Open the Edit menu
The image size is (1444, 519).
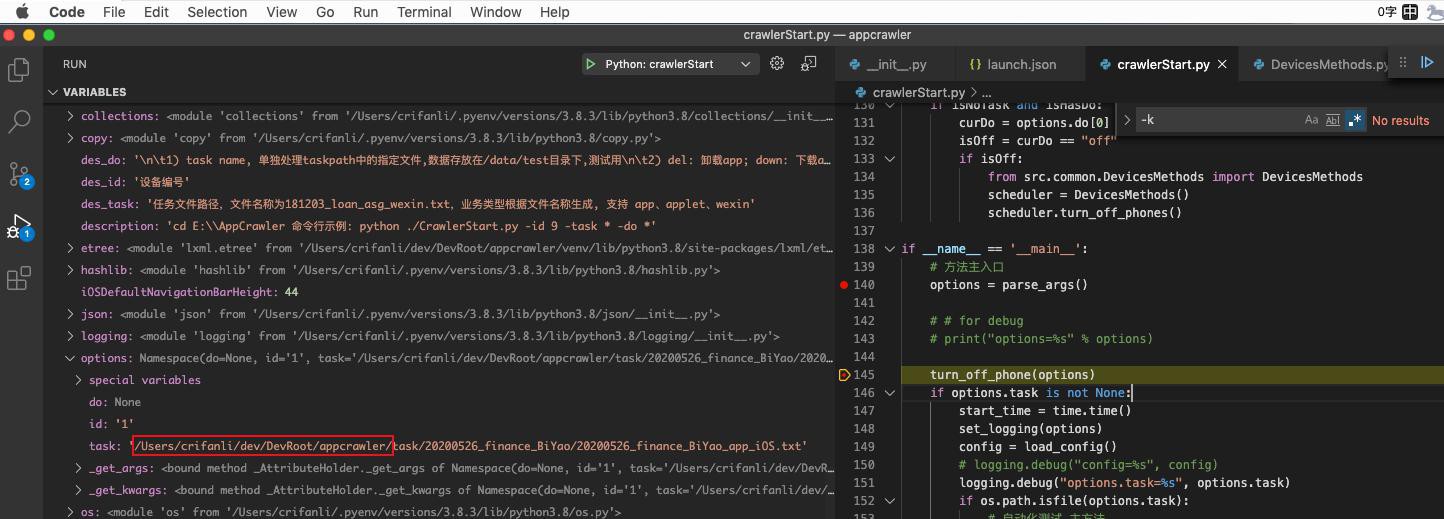[x=156, y=12]
